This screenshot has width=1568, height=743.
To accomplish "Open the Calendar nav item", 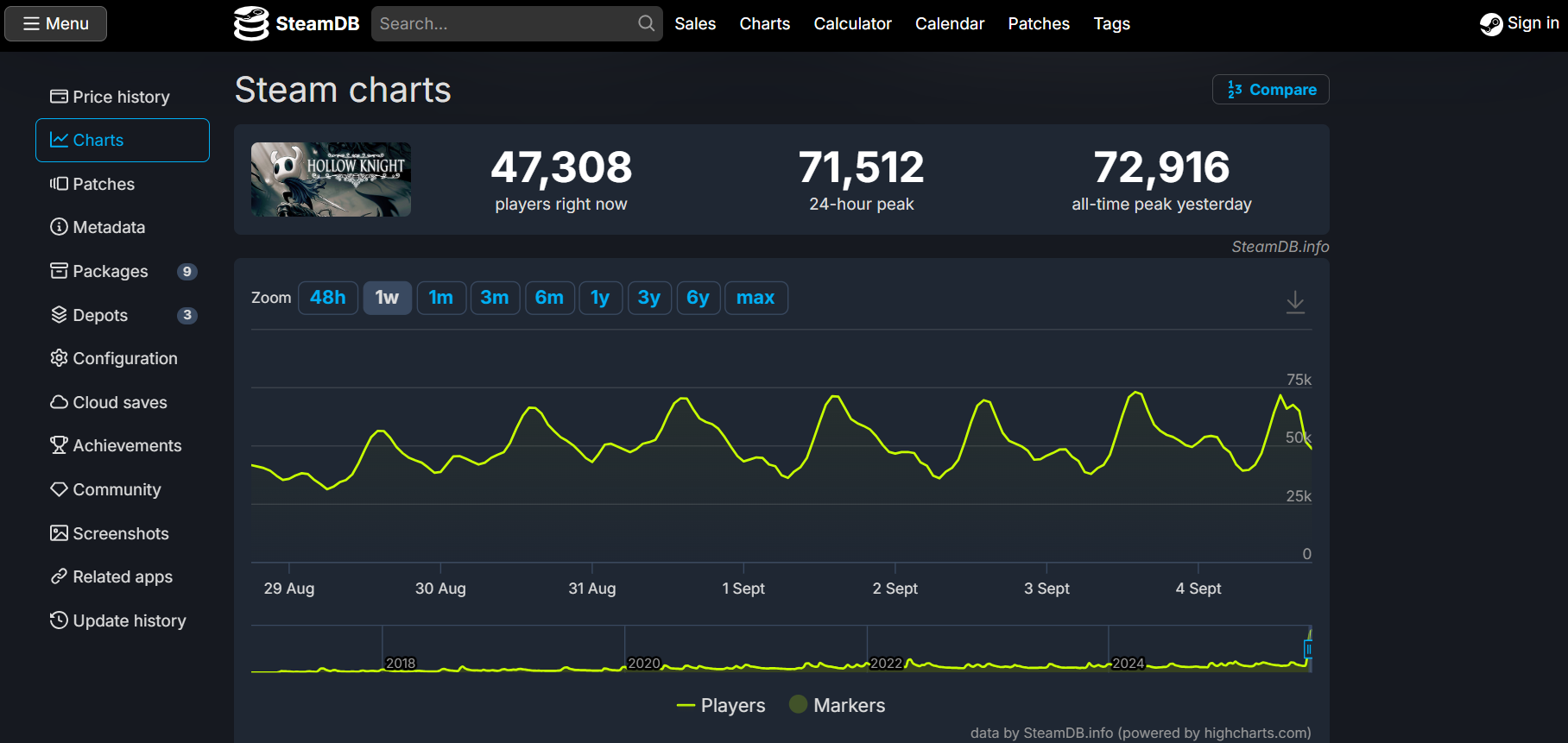I will point(950,23).
